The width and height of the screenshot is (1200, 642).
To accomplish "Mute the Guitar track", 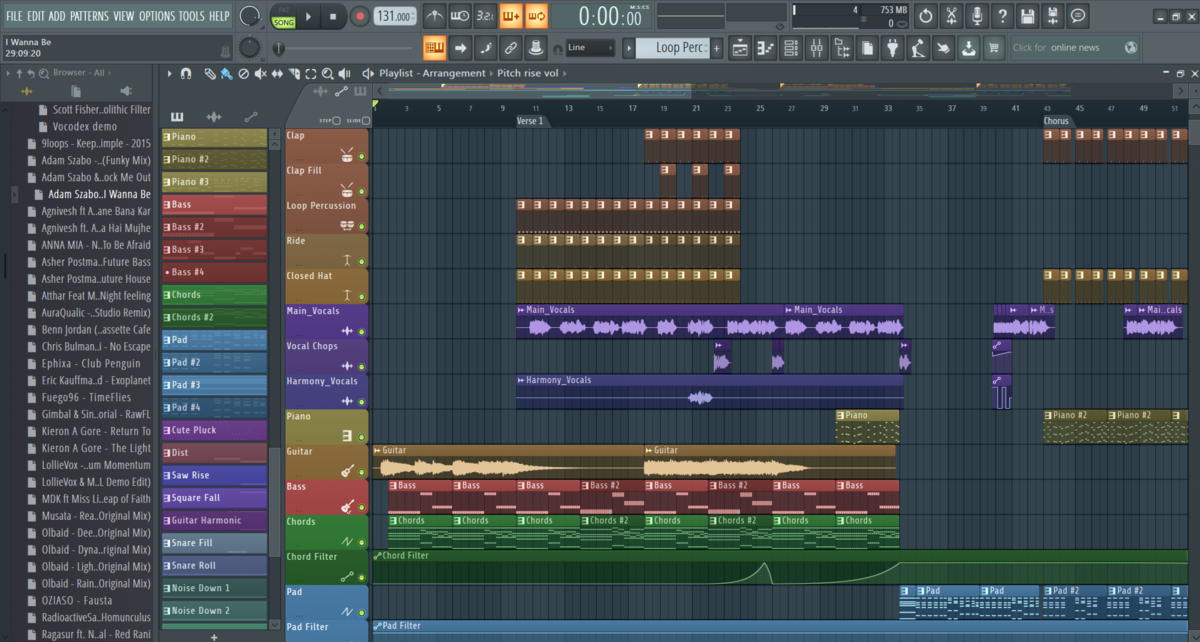I will (x=363, y=472).
